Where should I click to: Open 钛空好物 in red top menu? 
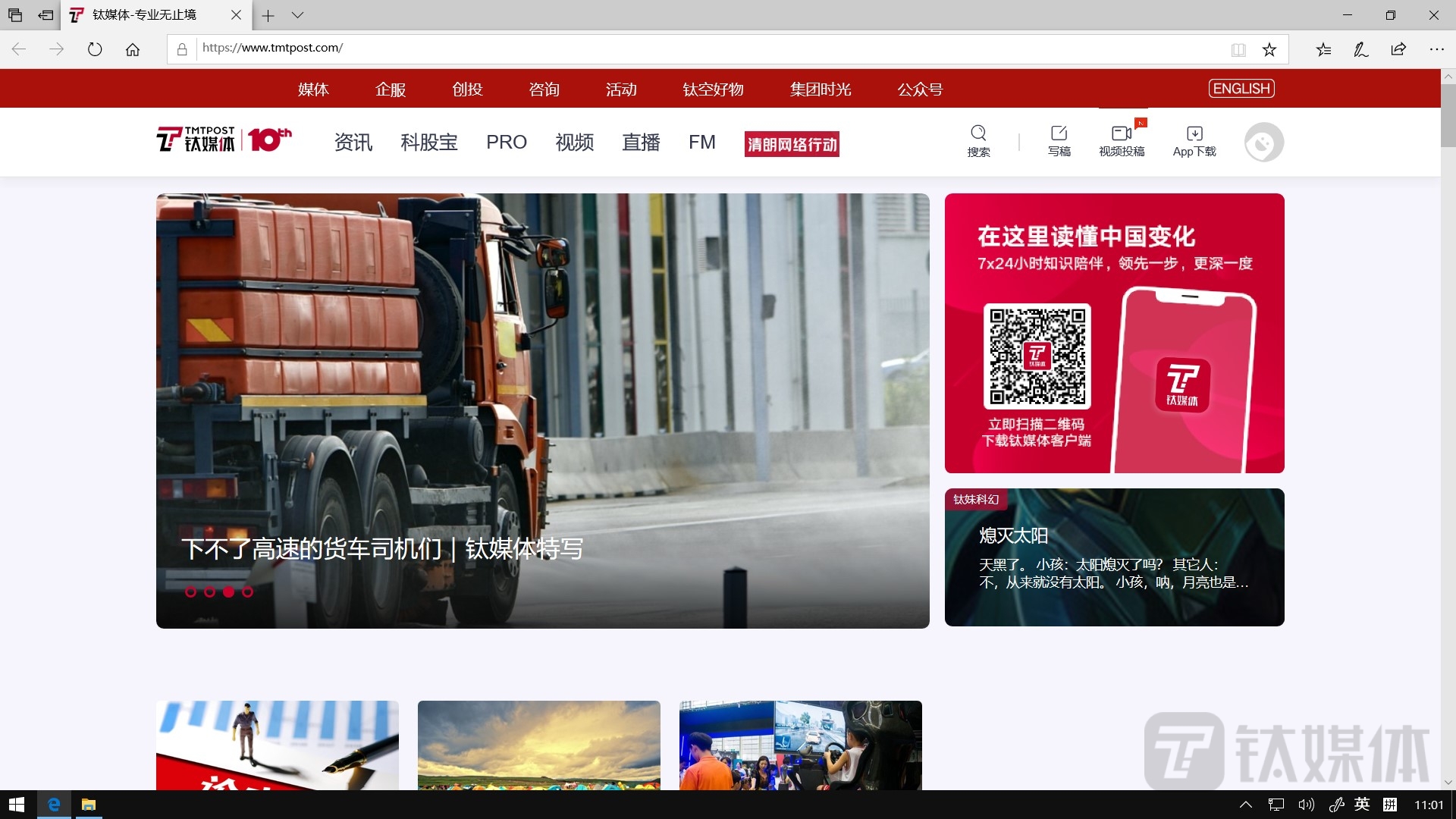713,89
